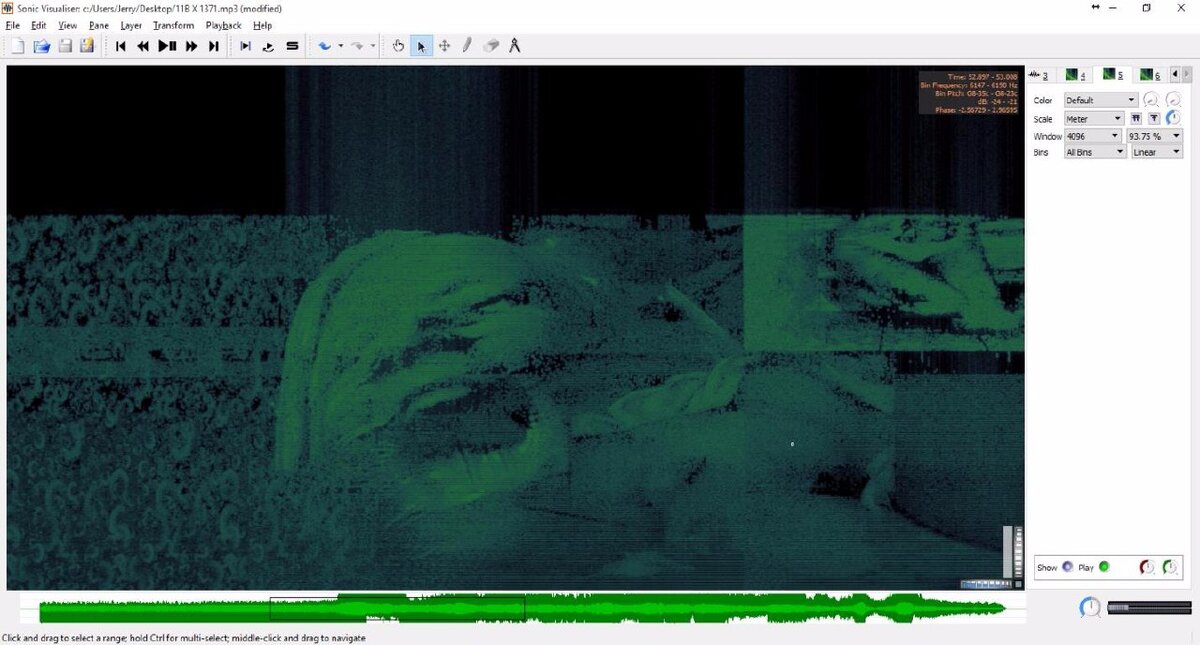Toggle the Show layer indicator

click(x=1067, y=567)
